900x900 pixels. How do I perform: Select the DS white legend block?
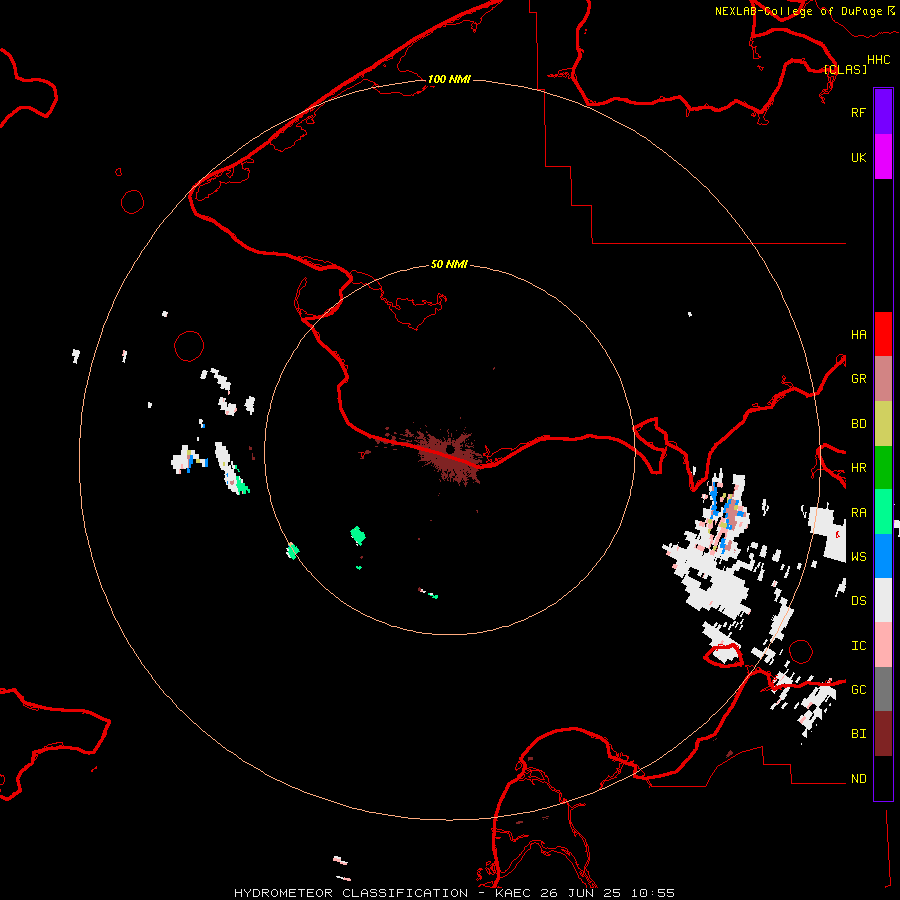pos(883,600)
